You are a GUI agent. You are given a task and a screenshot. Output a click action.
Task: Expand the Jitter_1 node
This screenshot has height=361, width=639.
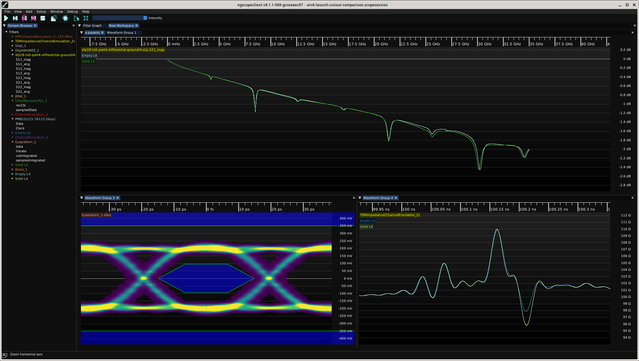click(13, 96)
